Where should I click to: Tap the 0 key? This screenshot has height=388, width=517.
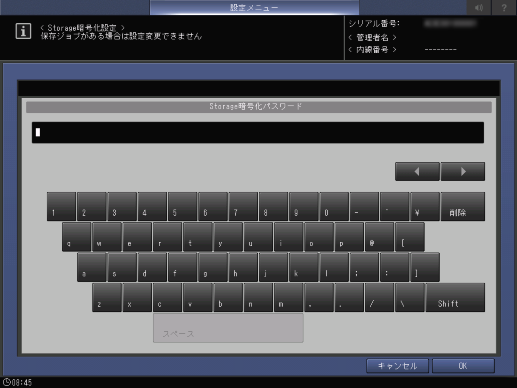pyautogui.click(x=334, y=206)
